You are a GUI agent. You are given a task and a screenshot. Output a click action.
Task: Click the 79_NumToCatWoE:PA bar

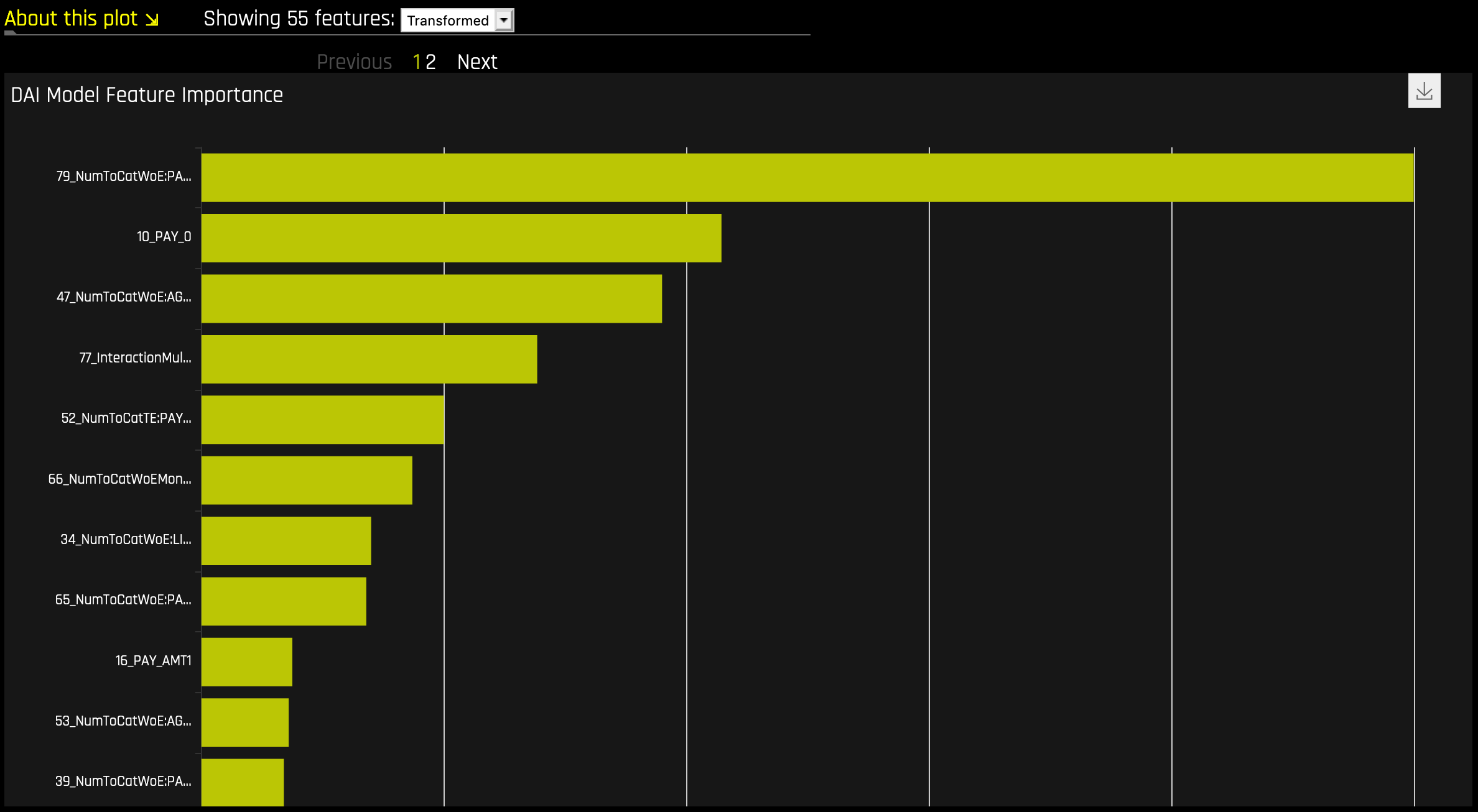click(807, 177)
